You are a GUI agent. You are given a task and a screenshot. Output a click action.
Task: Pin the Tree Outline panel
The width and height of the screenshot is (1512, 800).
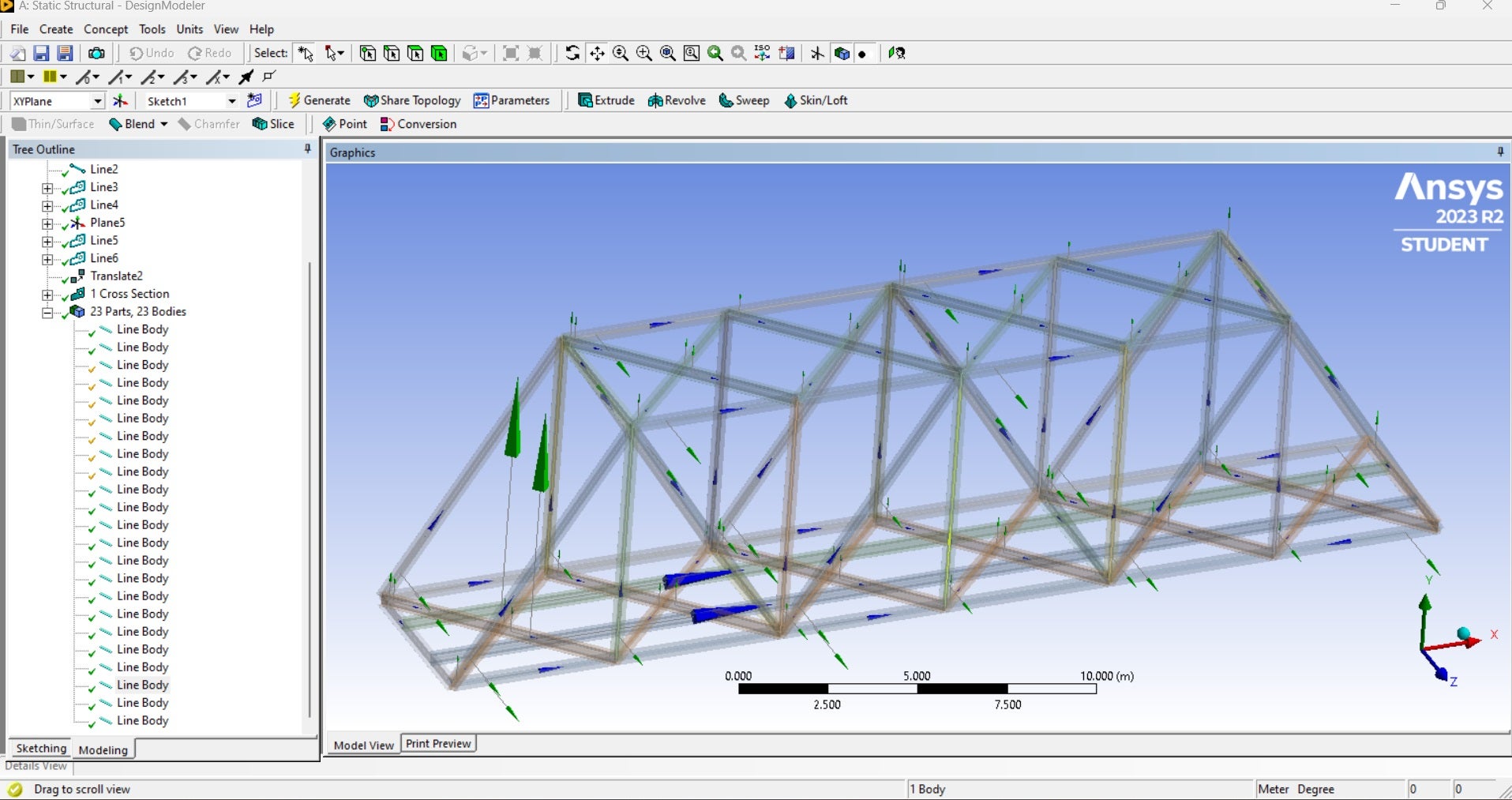[308, 149]
